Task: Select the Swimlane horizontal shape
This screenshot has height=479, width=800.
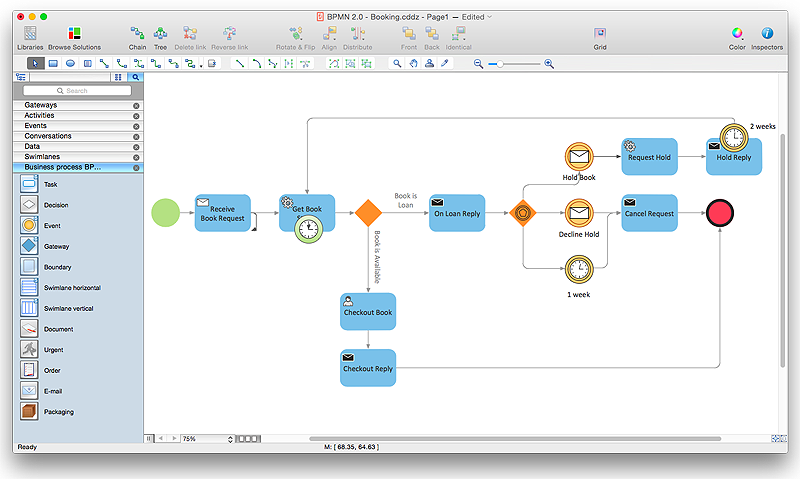Action: 29,287
